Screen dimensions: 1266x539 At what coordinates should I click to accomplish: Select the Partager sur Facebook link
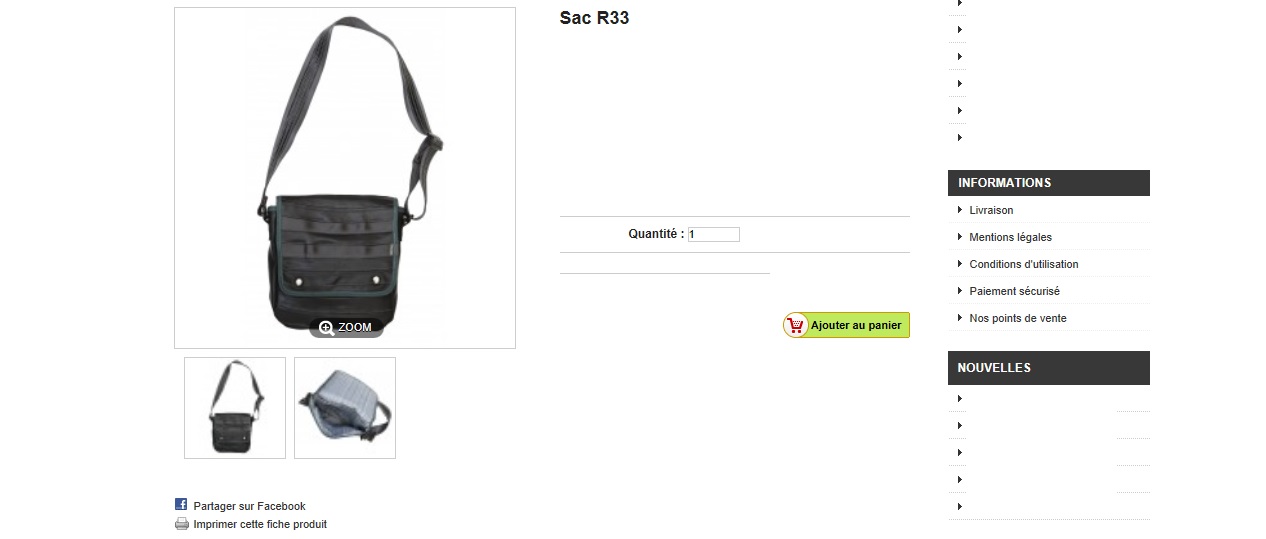click(x=249, y=506)
